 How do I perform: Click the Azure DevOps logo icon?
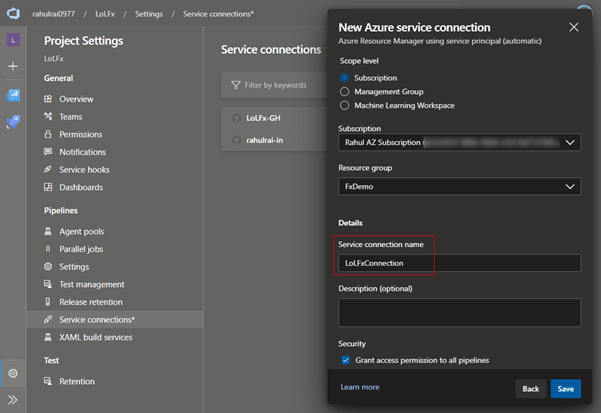(x=13, y=14)
